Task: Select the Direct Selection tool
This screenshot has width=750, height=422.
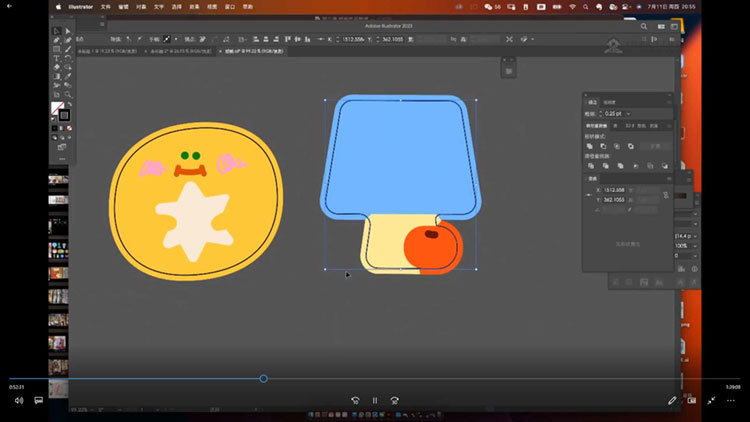Action: [66, 31]
